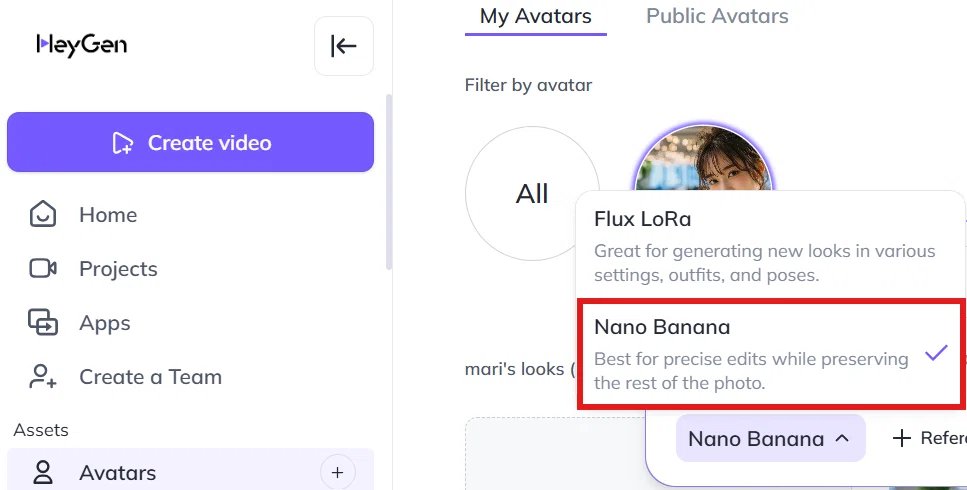Collapse the sidebar with arrow icon
Screen dimensions: 967x490
pyautogui.click(x=344, y=46)
